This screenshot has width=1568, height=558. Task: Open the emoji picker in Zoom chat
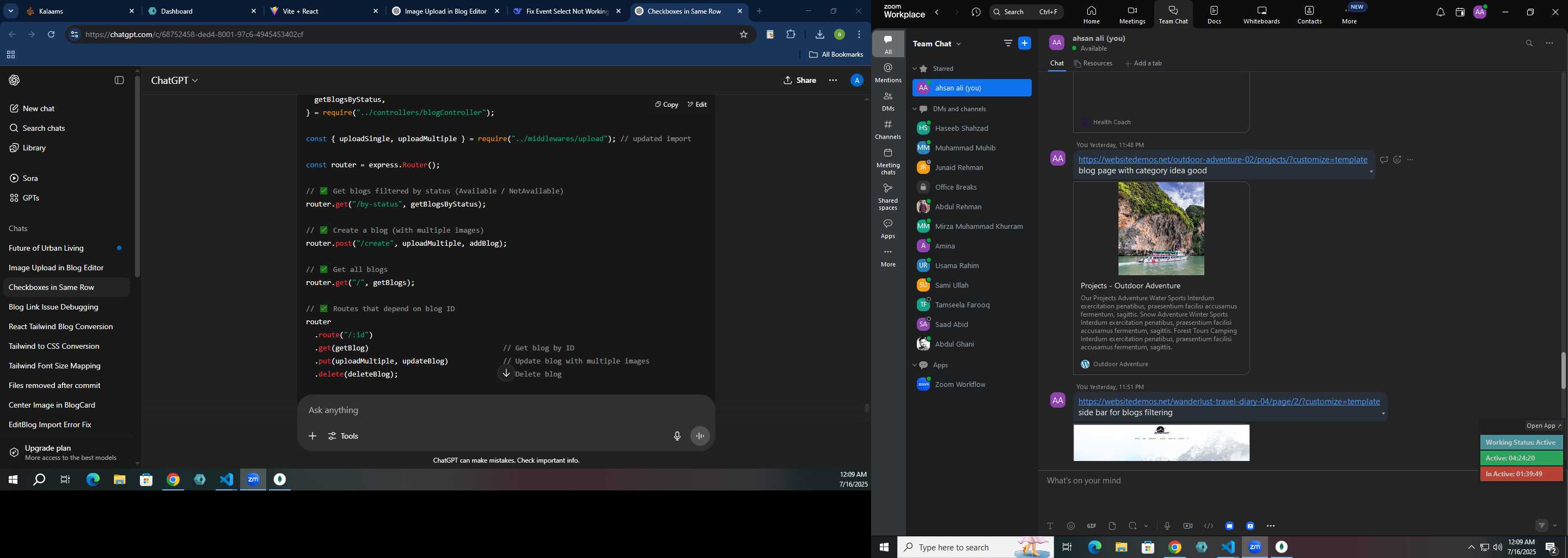(1071, 526)
